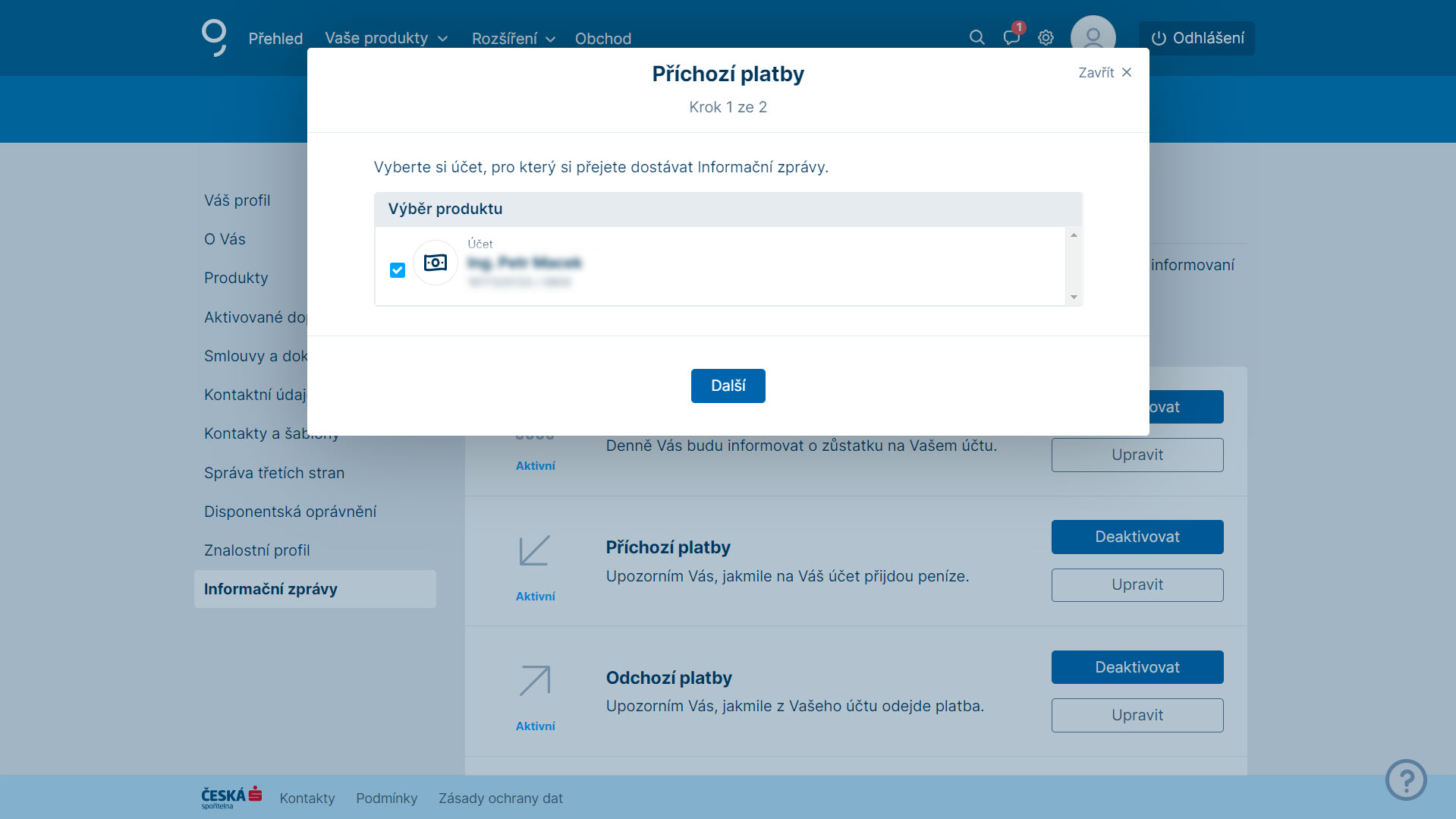Open Obchod in top navigation
1456x819 pixels.
pyautogui.click(x=602, y=39)
